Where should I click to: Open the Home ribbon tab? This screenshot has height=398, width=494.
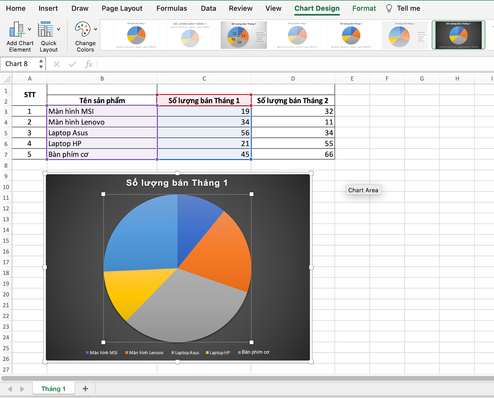15,8
